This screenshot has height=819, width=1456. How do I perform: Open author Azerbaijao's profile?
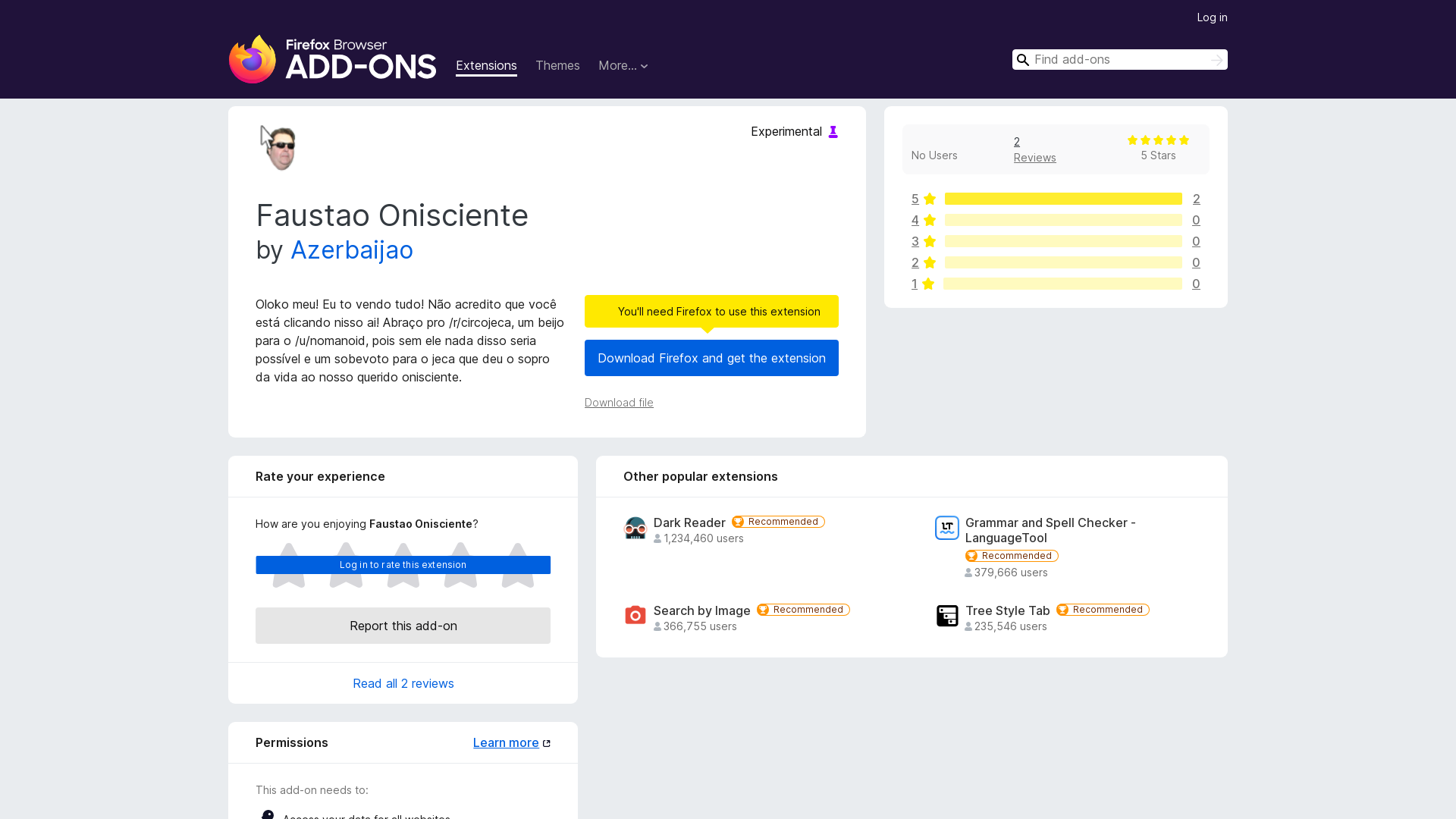point(352,250)
